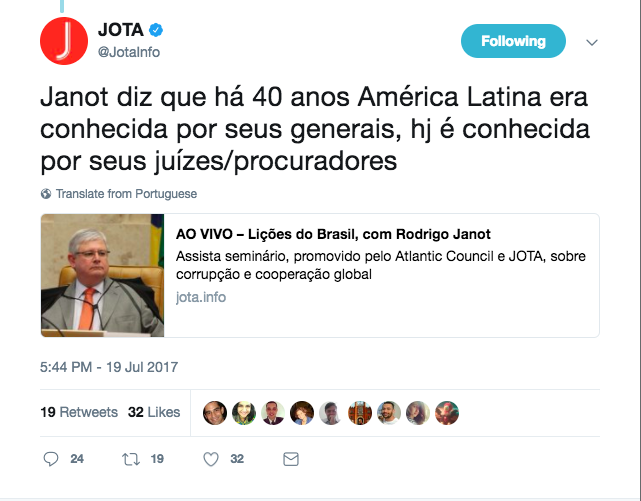Open first liker's profile avatar
This screenshot has width=641, height=501.
(x=215, y=413)
